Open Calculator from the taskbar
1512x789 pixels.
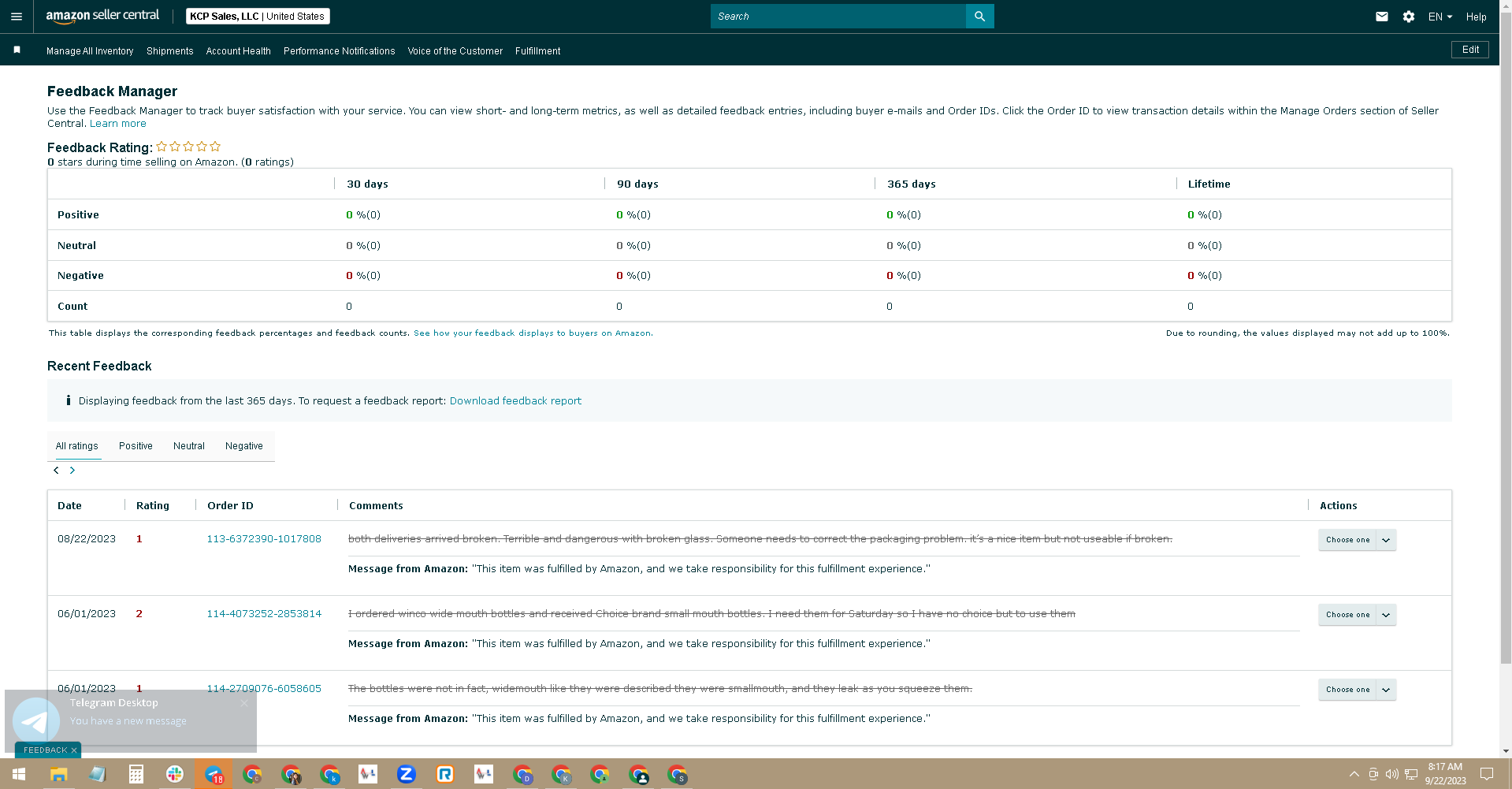tap(136, 774)
